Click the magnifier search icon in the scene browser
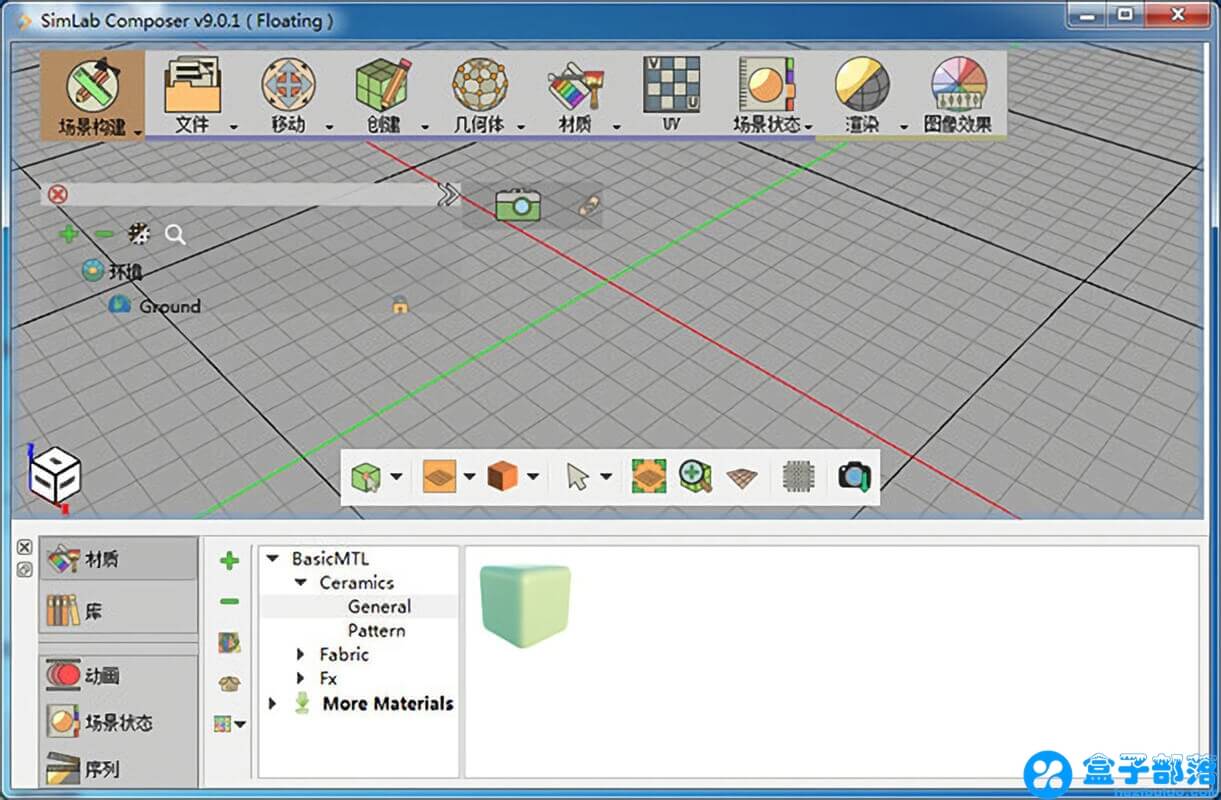Screen dimensions: 1221x800 pos(175,235)
